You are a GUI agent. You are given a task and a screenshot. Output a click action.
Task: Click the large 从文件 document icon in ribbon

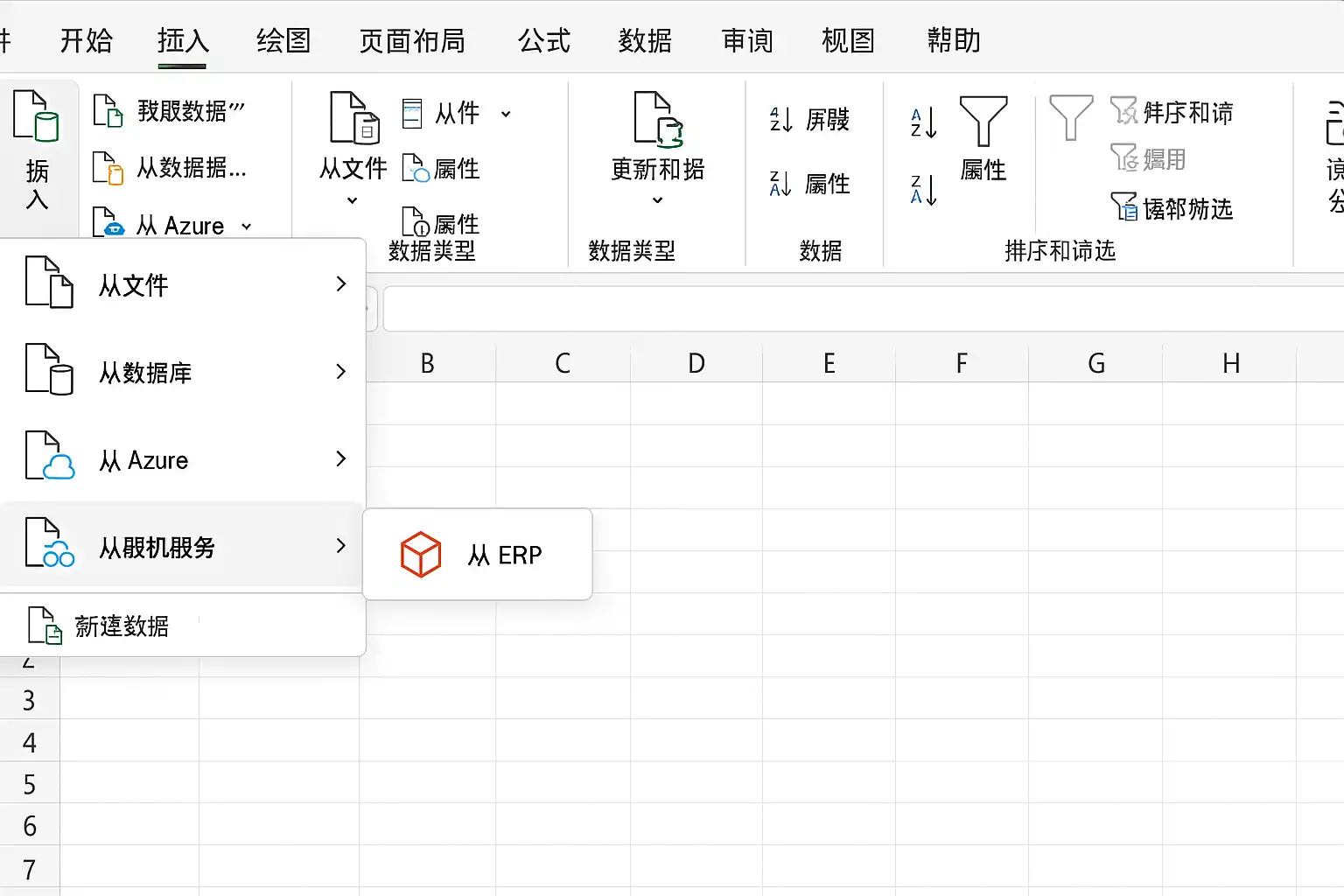click(x=354, y=117)
